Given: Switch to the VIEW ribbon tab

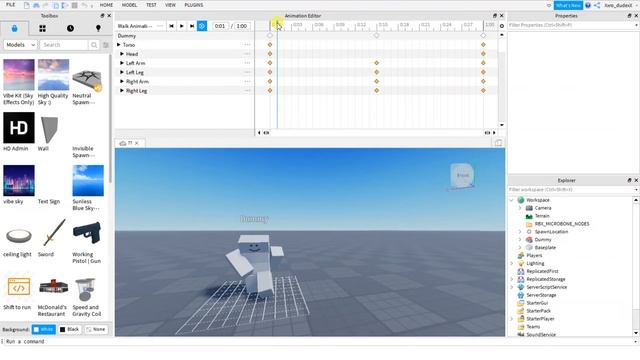Looking at the screenshot, I should [170, 5].
